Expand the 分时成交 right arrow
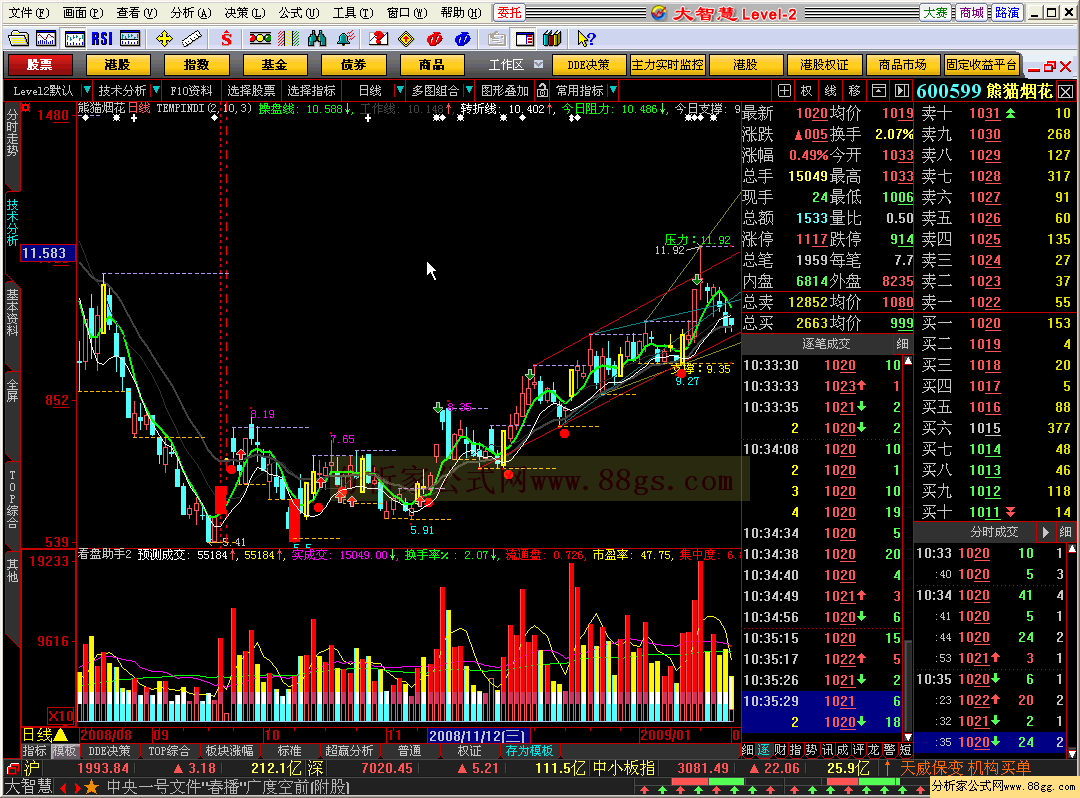Screen dimensions: 1080x798 tap(1046, 532)
